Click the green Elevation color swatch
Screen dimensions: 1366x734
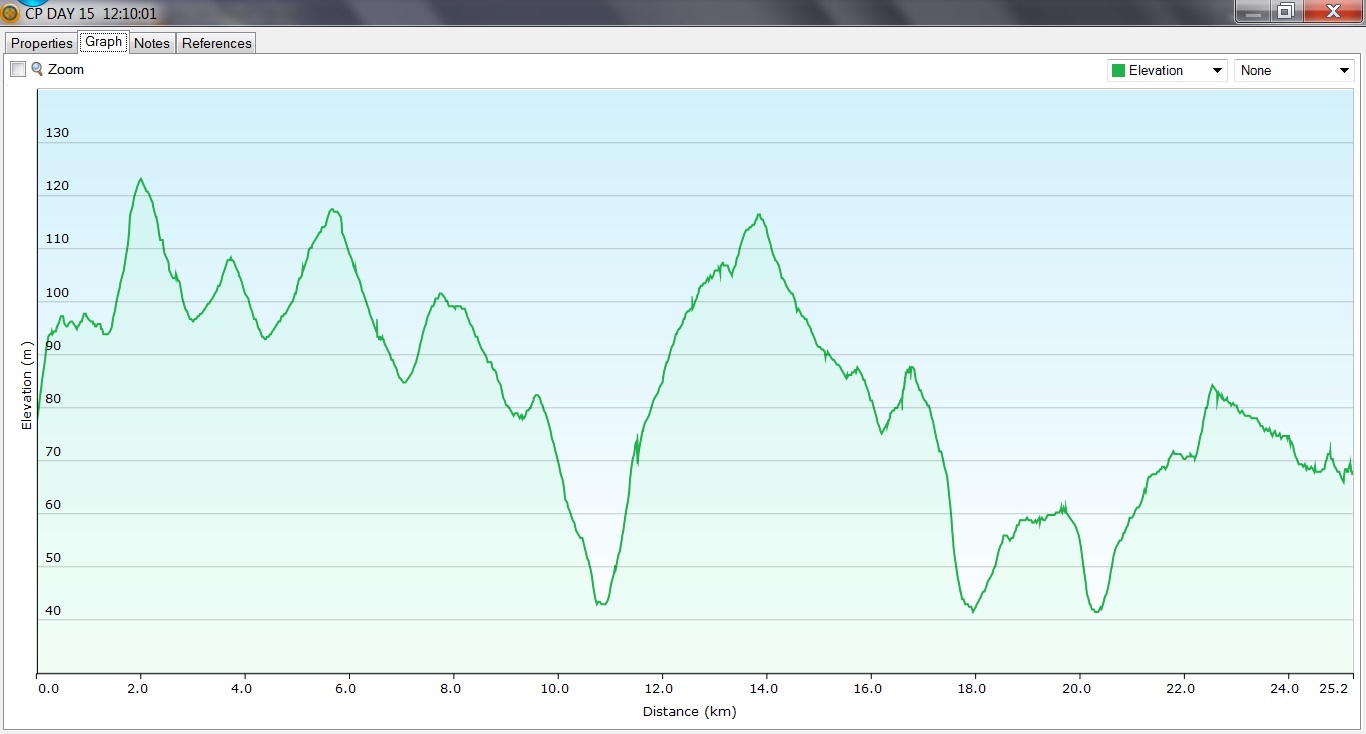(x=1118, y=71)
